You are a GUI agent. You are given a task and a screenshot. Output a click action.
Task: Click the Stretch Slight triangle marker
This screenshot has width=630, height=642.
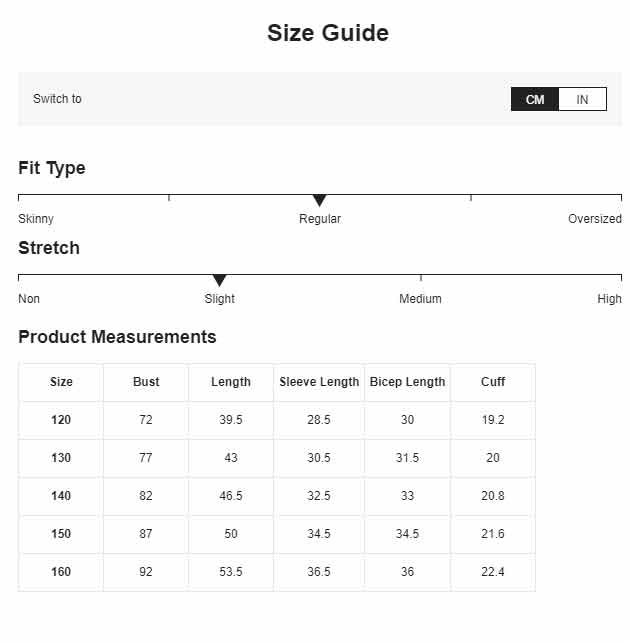[219, 281]
